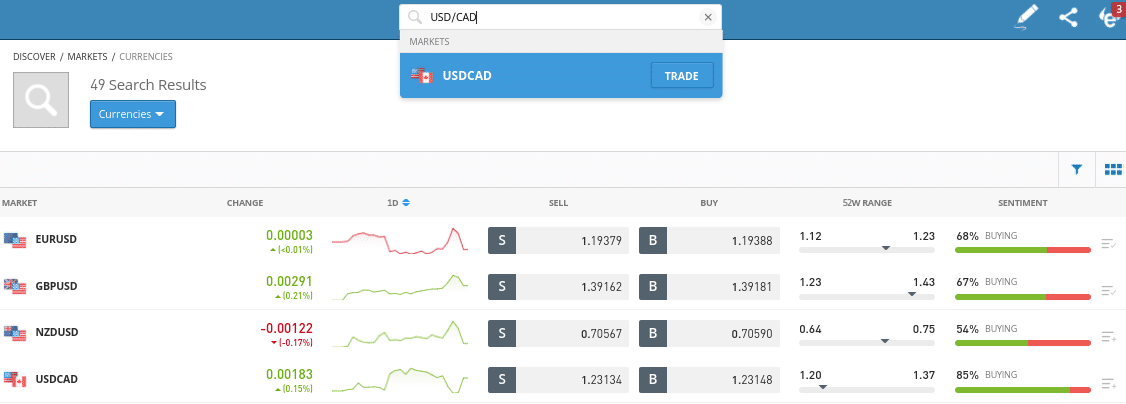Click EURUSD sell price 1.19379
Image resolution: width=1126 pixels, height=404 pixels.
[601, 240]
